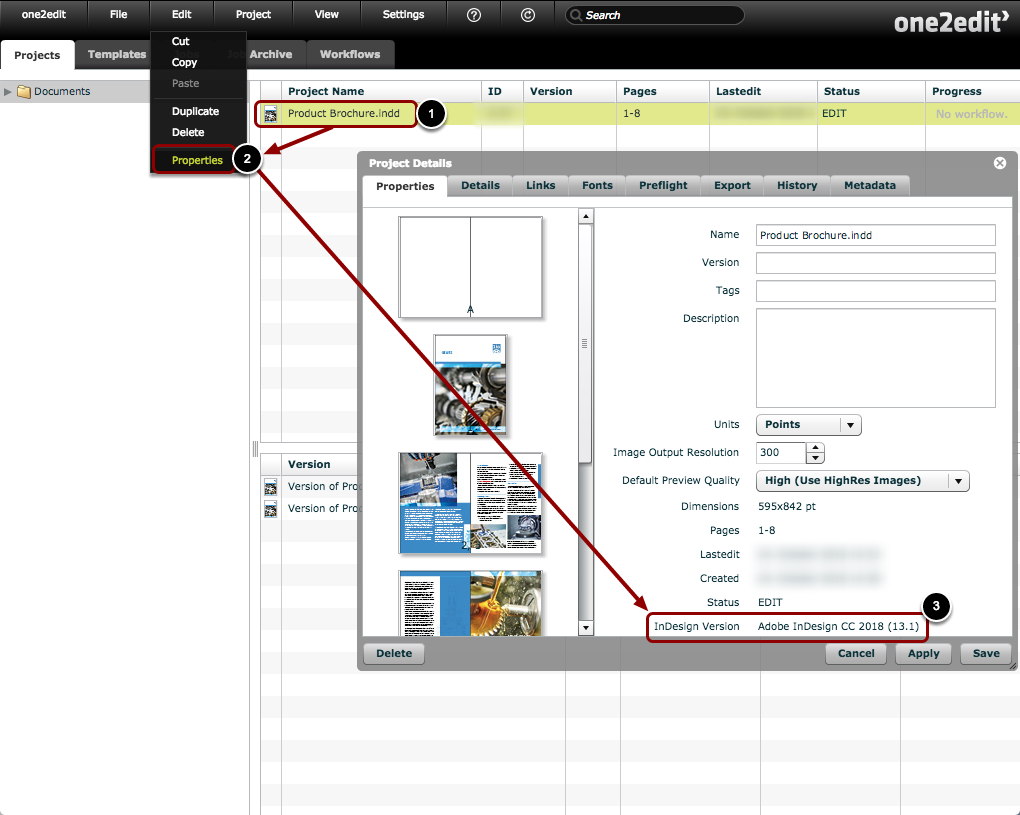The image size is (1020, 815).
Task: Click the Image Output Resolution field
Action: click(781, 453)
